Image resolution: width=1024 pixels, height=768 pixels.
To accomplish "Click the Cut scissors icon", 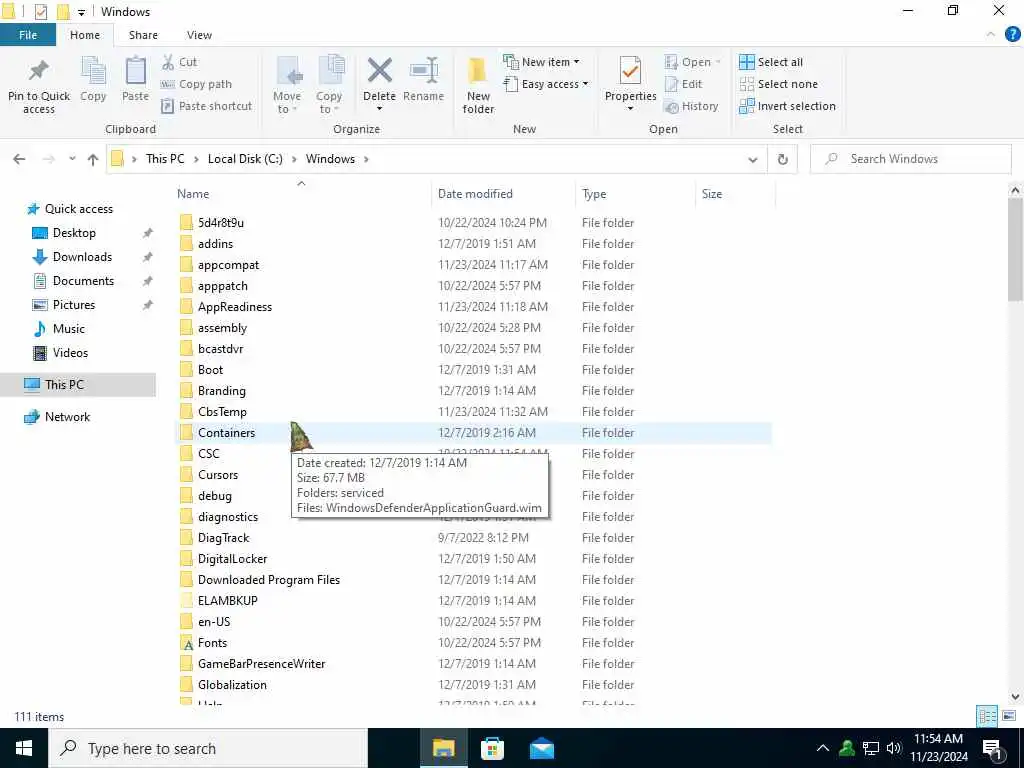I will 168,62.
